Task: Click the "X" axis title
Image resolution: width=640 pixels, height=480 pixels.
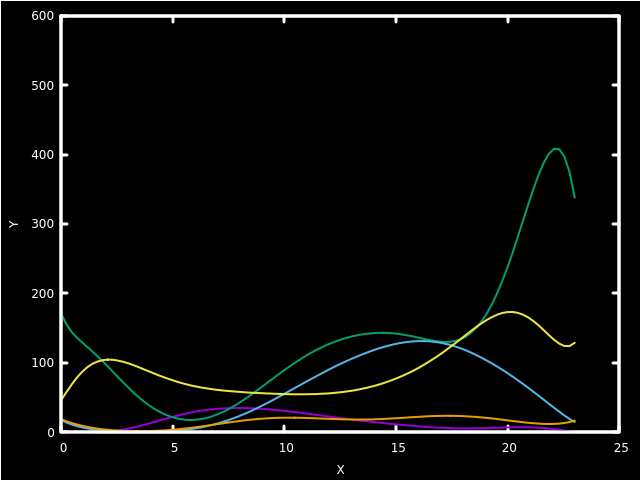Action: (x=340, y=470)
